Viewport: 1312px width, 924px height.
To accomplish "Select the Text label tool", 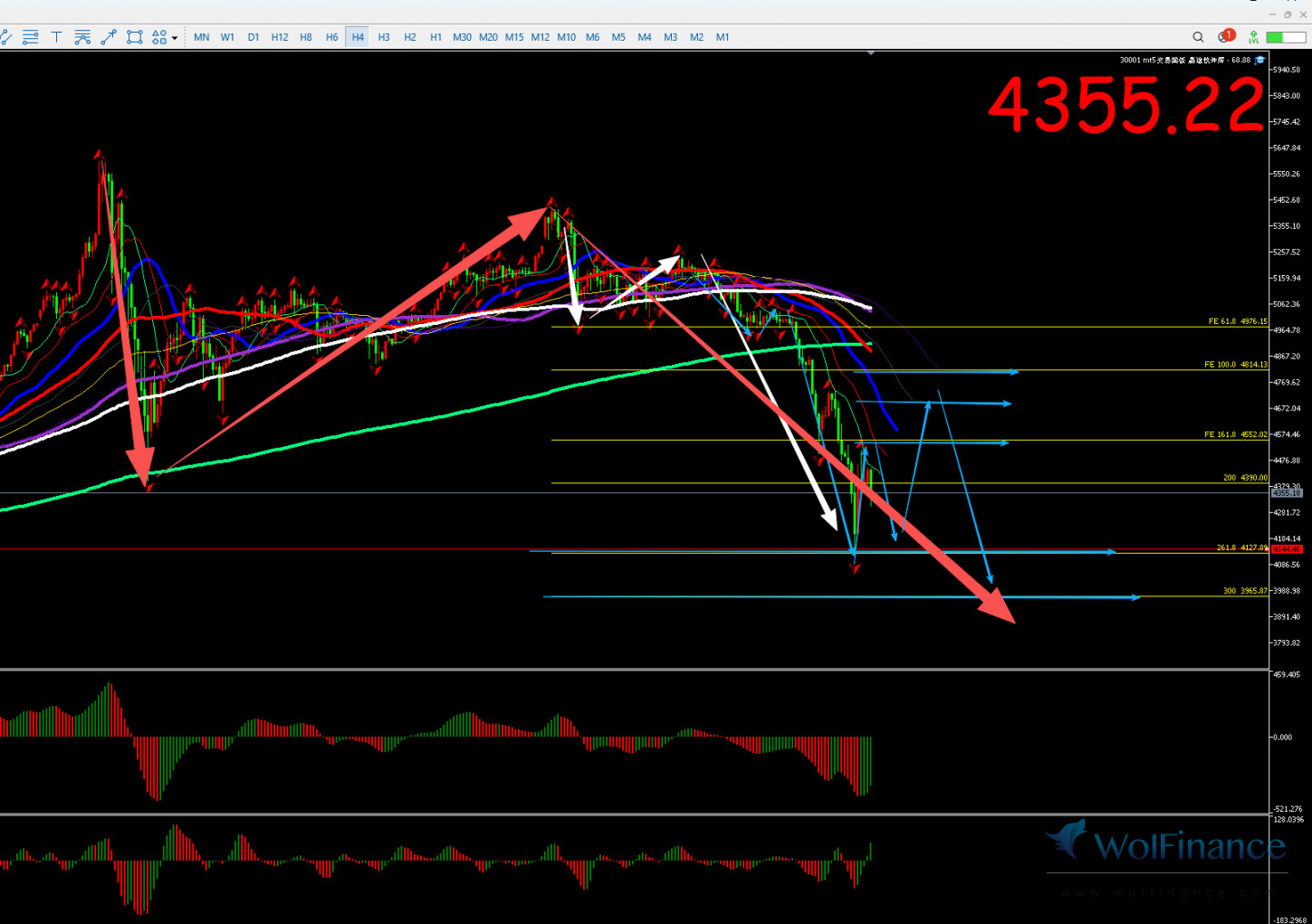I will point(56,37).
